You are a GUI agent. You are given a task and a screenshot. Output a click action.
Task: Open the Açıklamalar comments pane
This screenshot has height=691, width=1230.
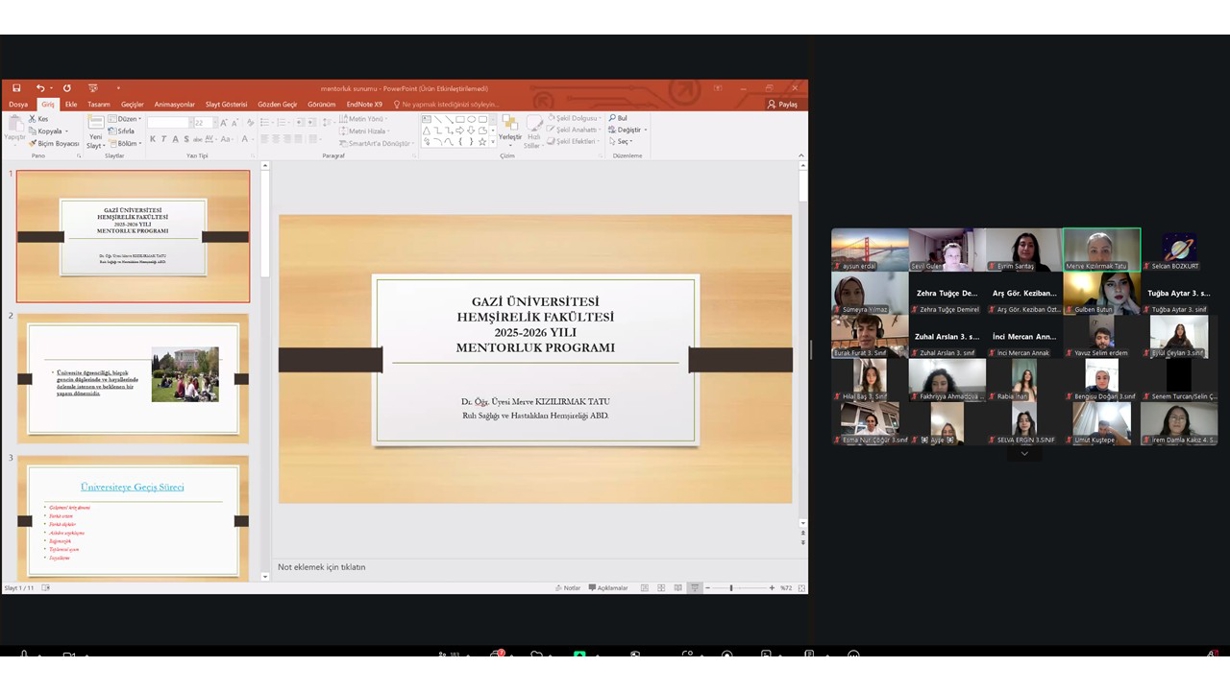[x=609, y=588]
